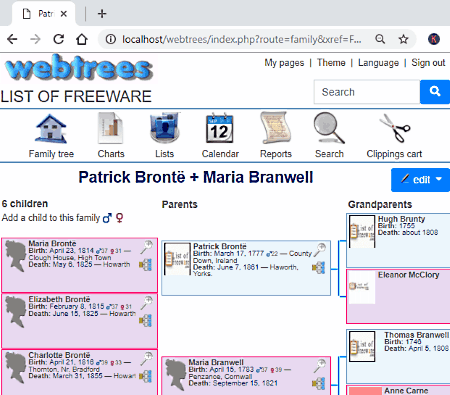Open links icon on Charlotte Brontë's box
Image resolution: width=450 pixels, height=395 pixels.
(146, 376)
